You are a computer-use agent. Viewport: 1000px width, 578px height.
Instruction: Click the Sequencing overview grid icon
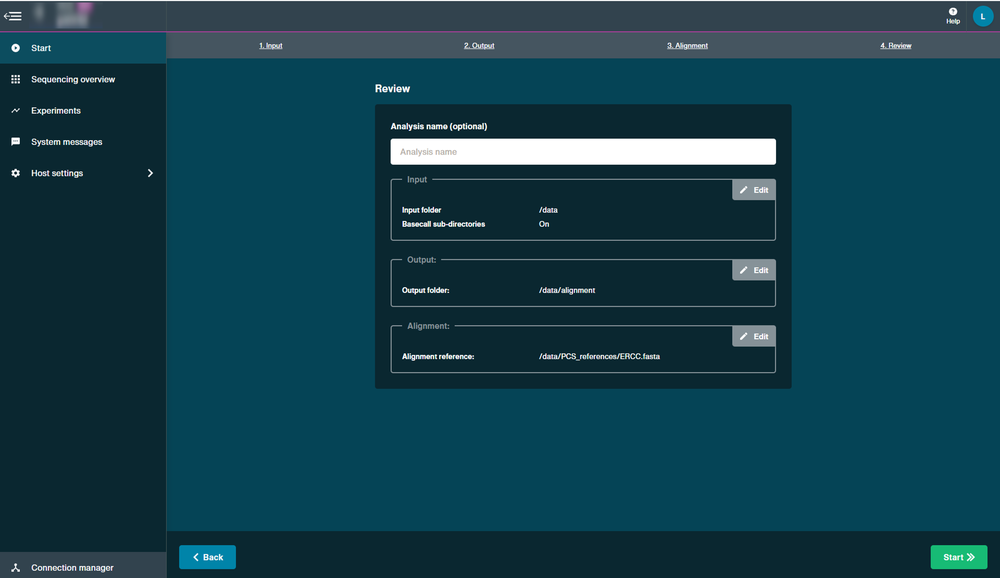pyautogui.click(x=15, y=79)
